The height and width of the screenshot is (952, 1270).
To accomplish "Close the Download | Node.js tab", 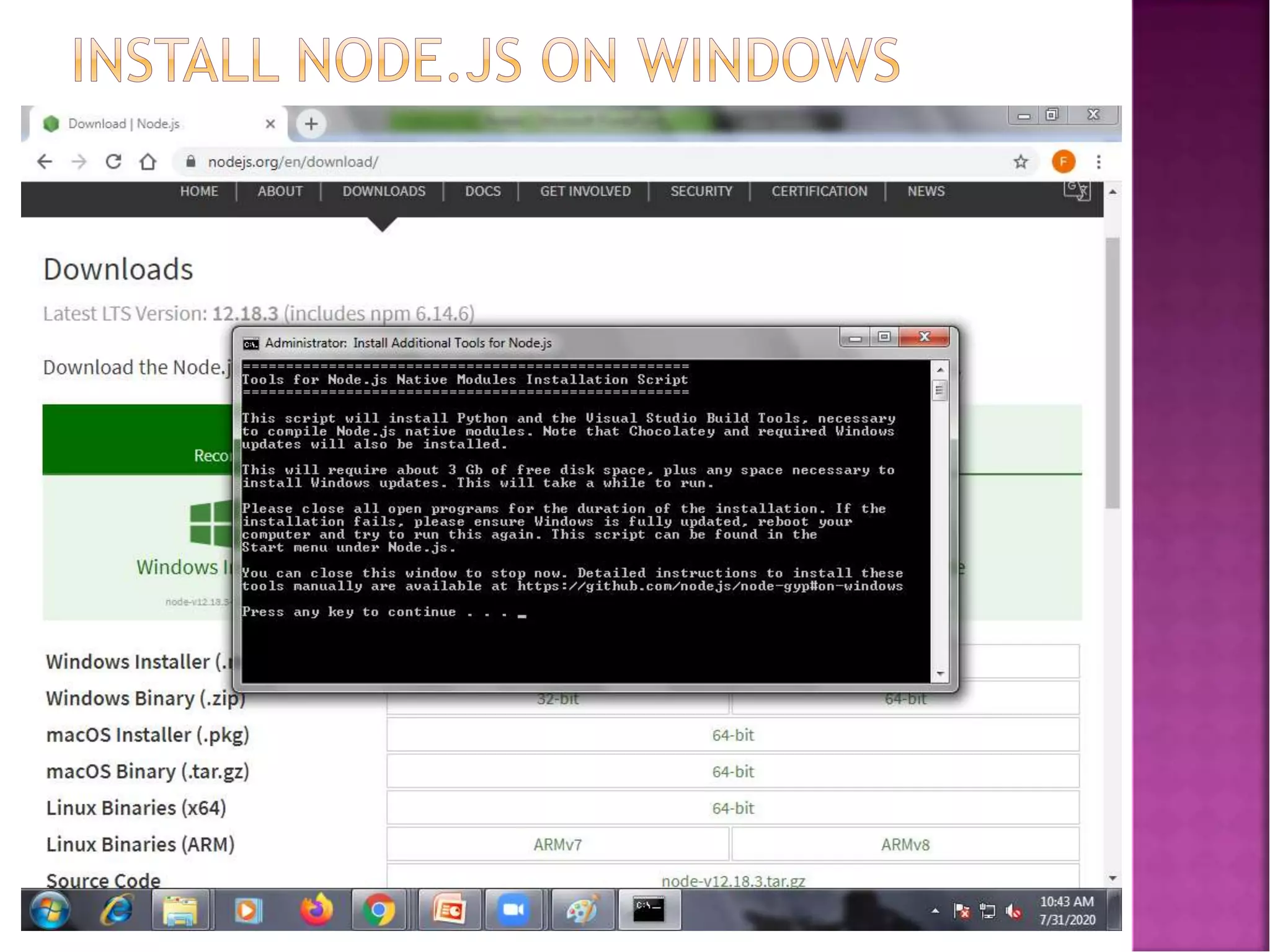I will pyautogui.click(x=270, y=123).
